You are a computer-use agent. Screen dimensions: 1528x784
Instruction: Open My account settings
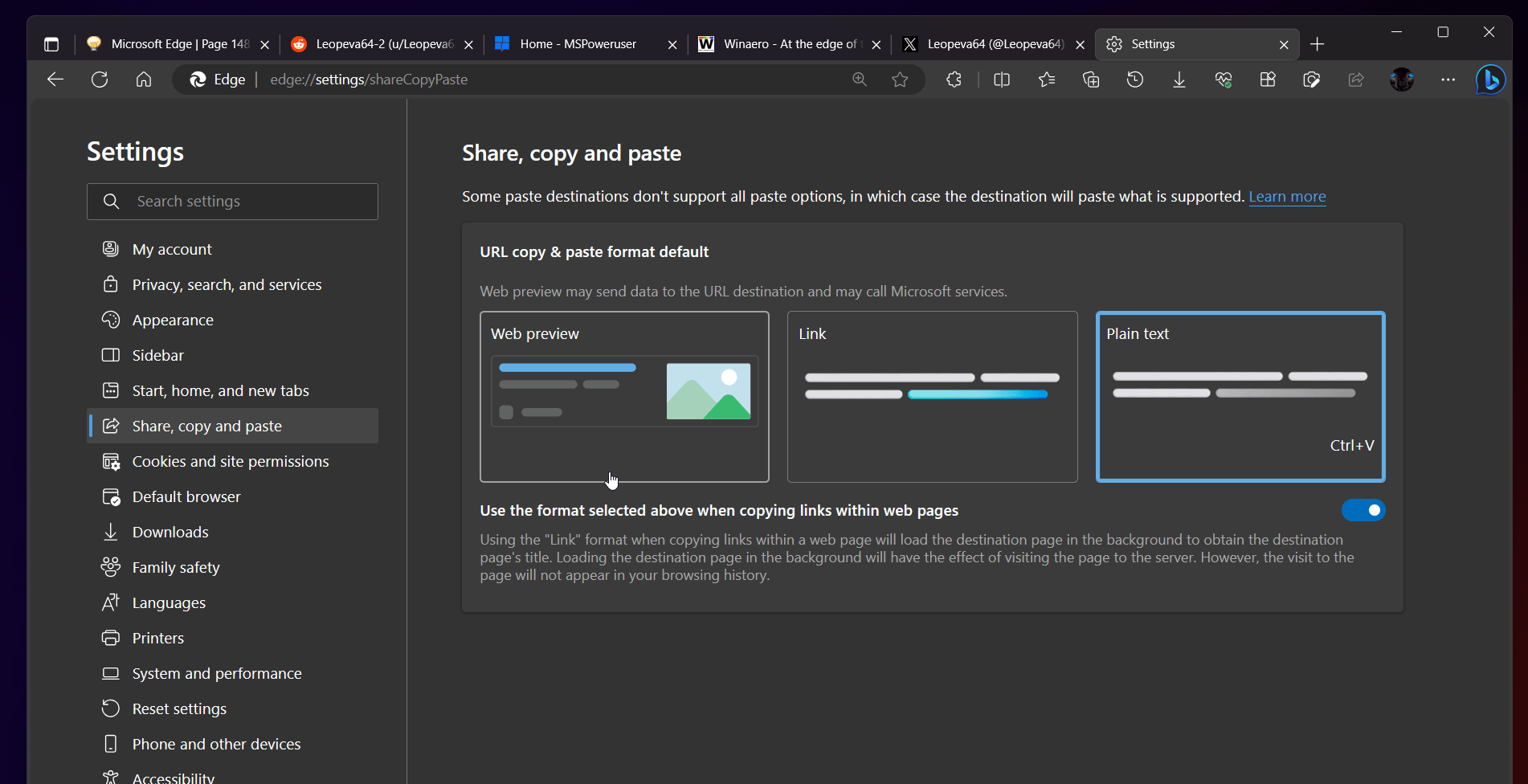[x=232, y=249]
